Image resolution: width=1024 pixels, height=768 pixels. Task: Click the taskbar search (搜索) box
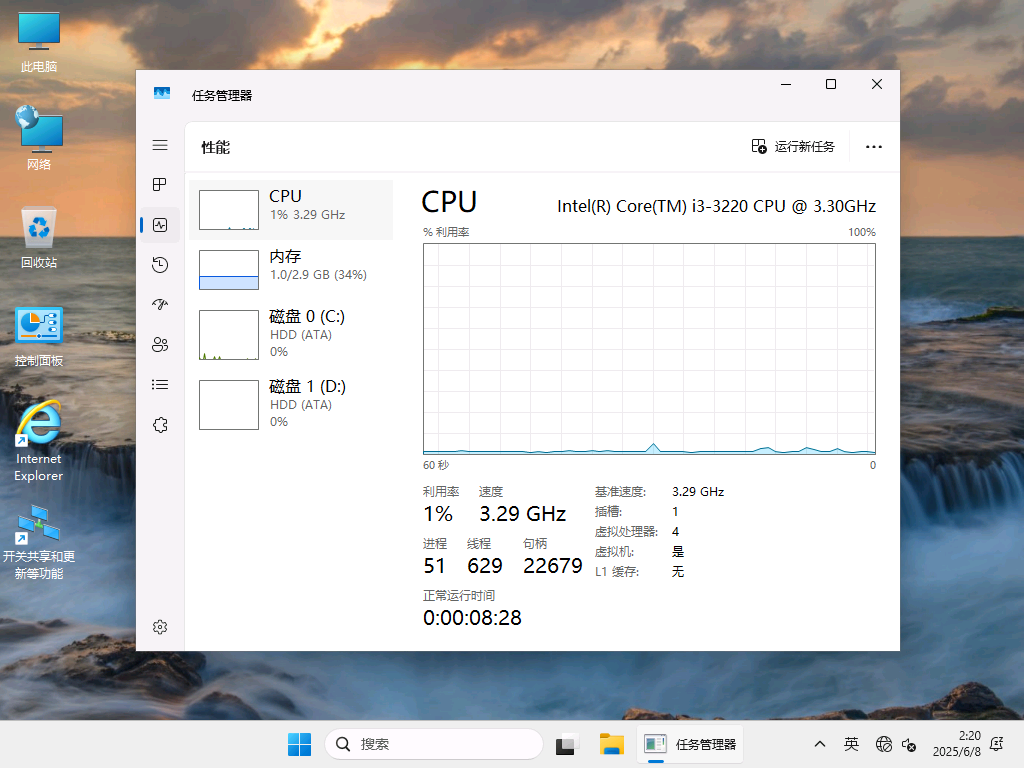(434, 744)
